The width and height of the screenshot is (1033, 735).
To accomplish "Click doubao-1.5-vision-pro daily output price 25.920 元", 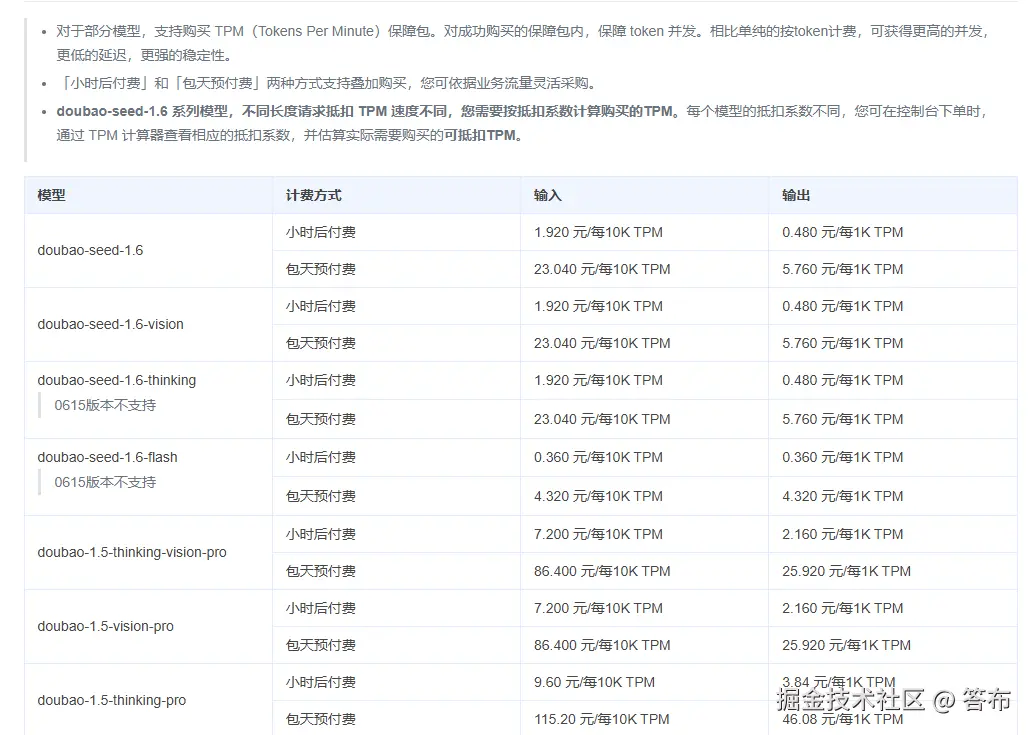I will coord(847,645).
